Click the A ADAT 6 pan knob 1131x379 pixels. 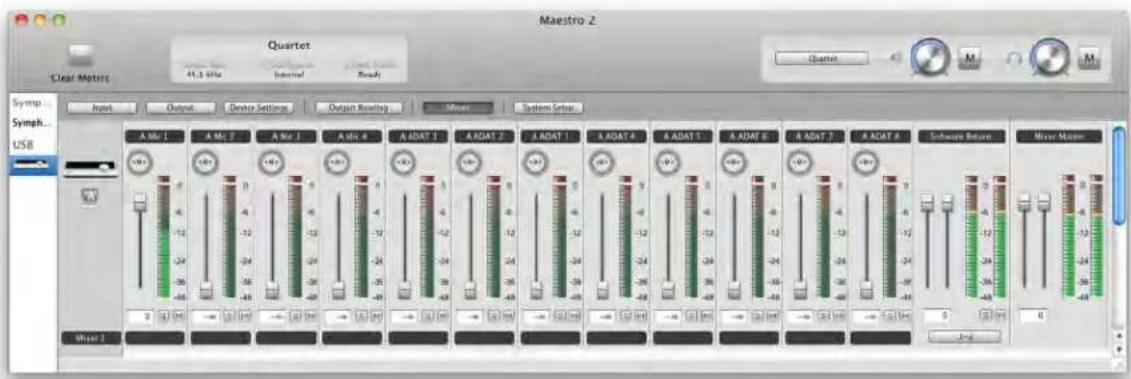coord(734,162)
